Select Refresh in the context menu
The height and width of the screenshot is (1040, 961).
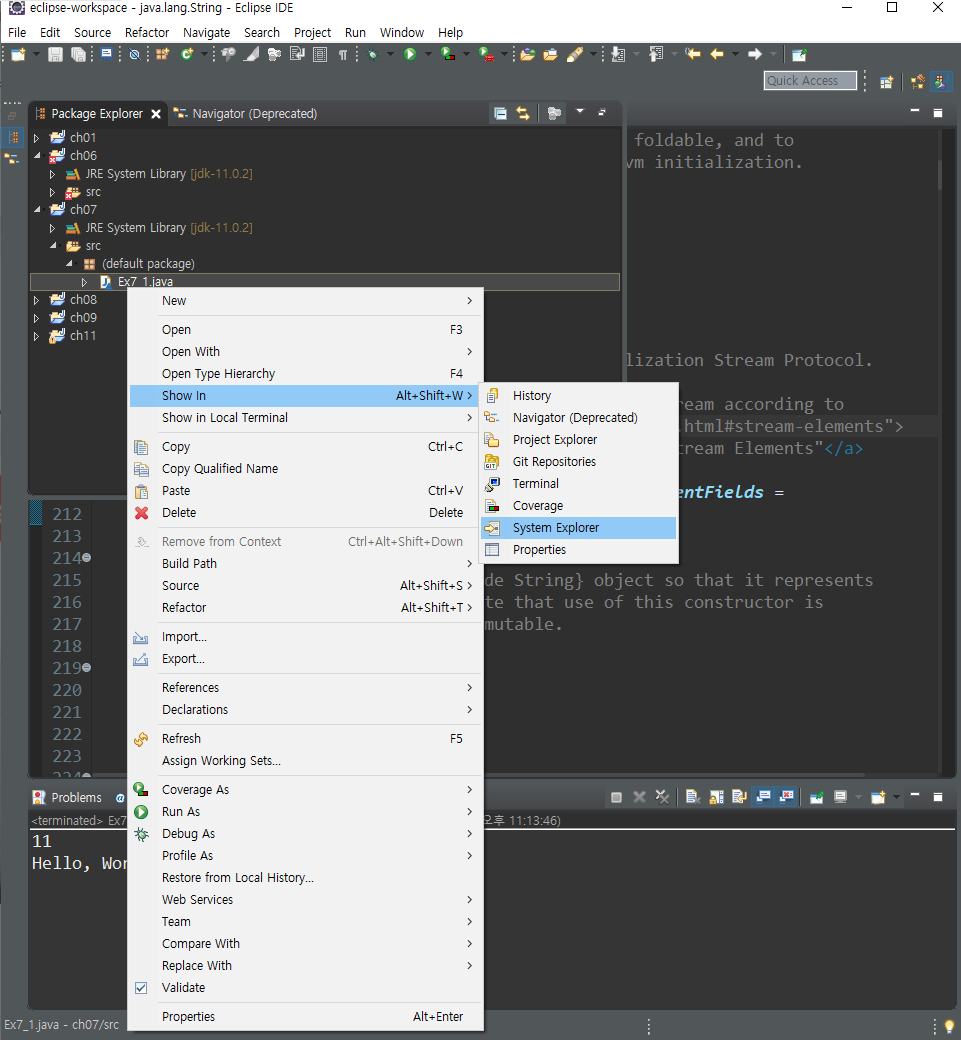tap(304, 739)
